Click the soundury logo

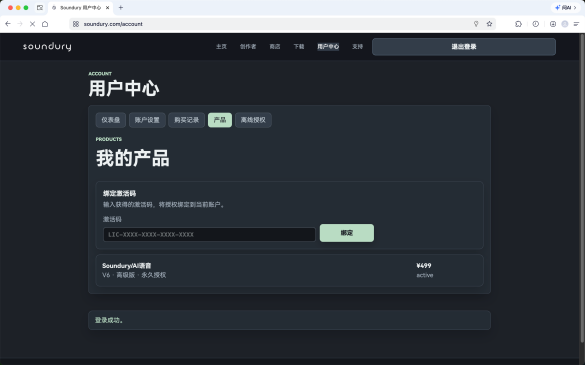click(47, 47)
